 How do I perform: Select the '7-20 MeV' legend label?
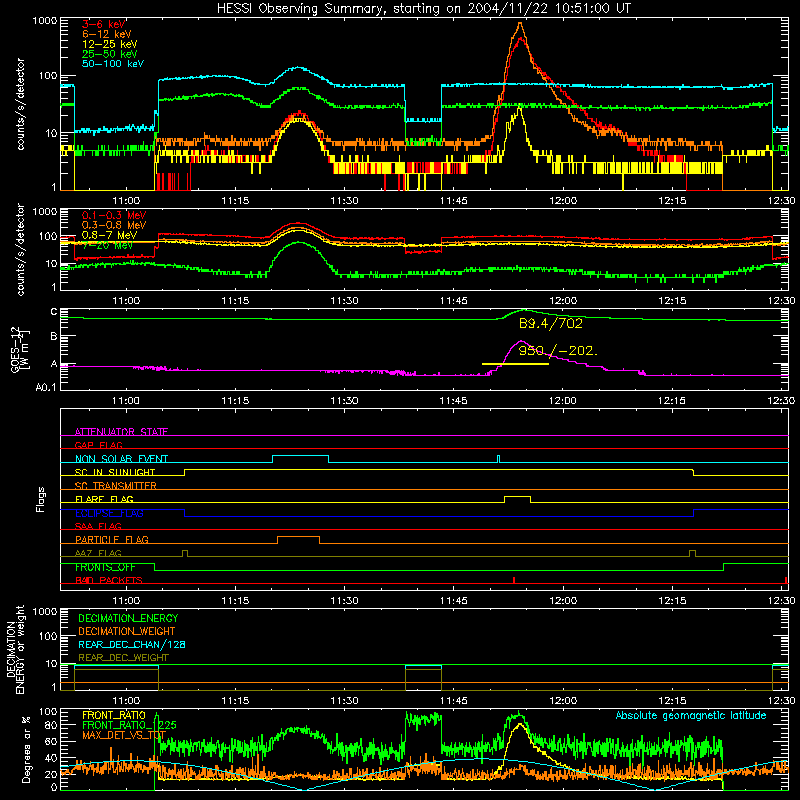point(107,245)
